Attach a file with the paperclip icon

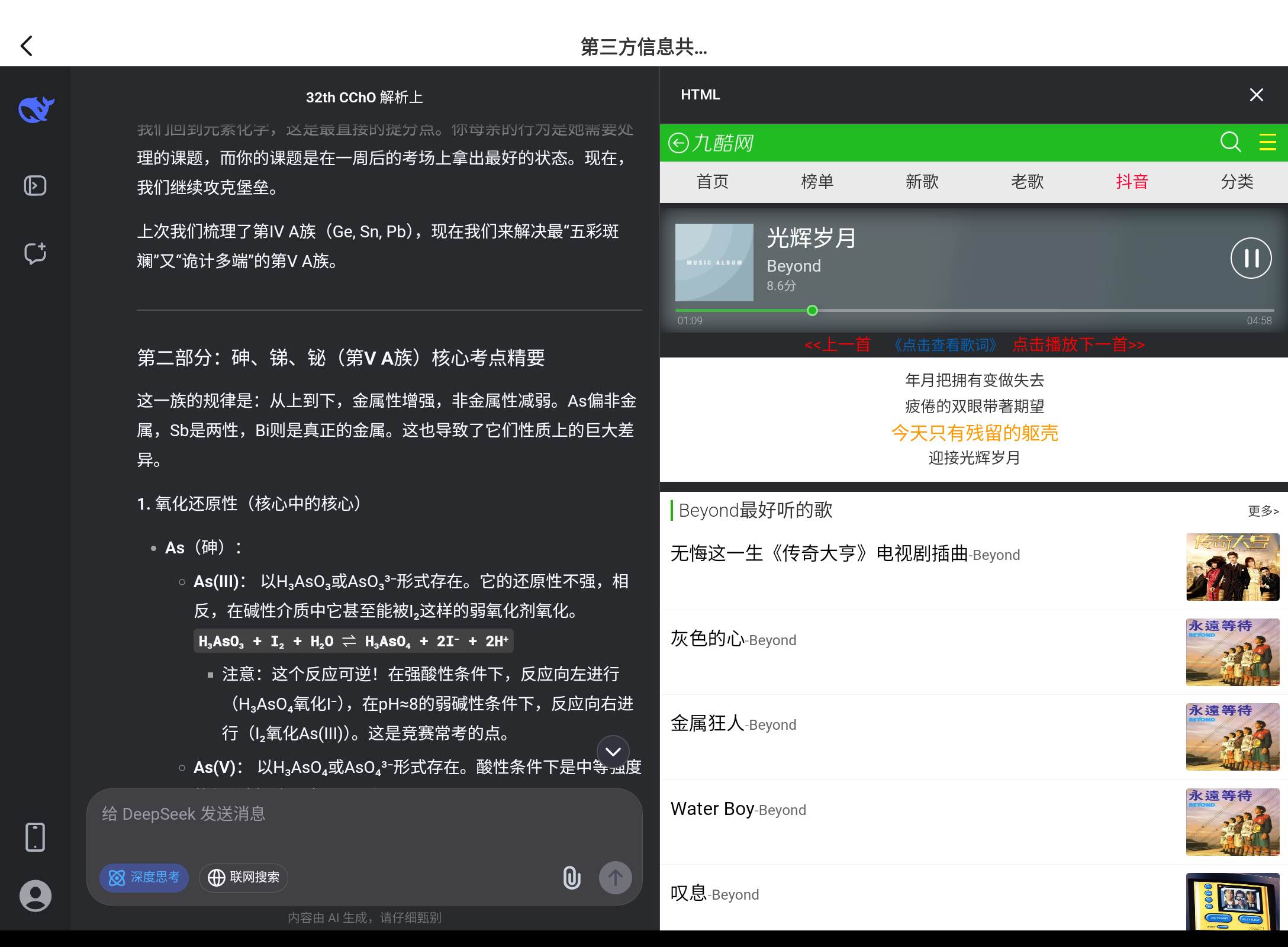tap(572, 877)
